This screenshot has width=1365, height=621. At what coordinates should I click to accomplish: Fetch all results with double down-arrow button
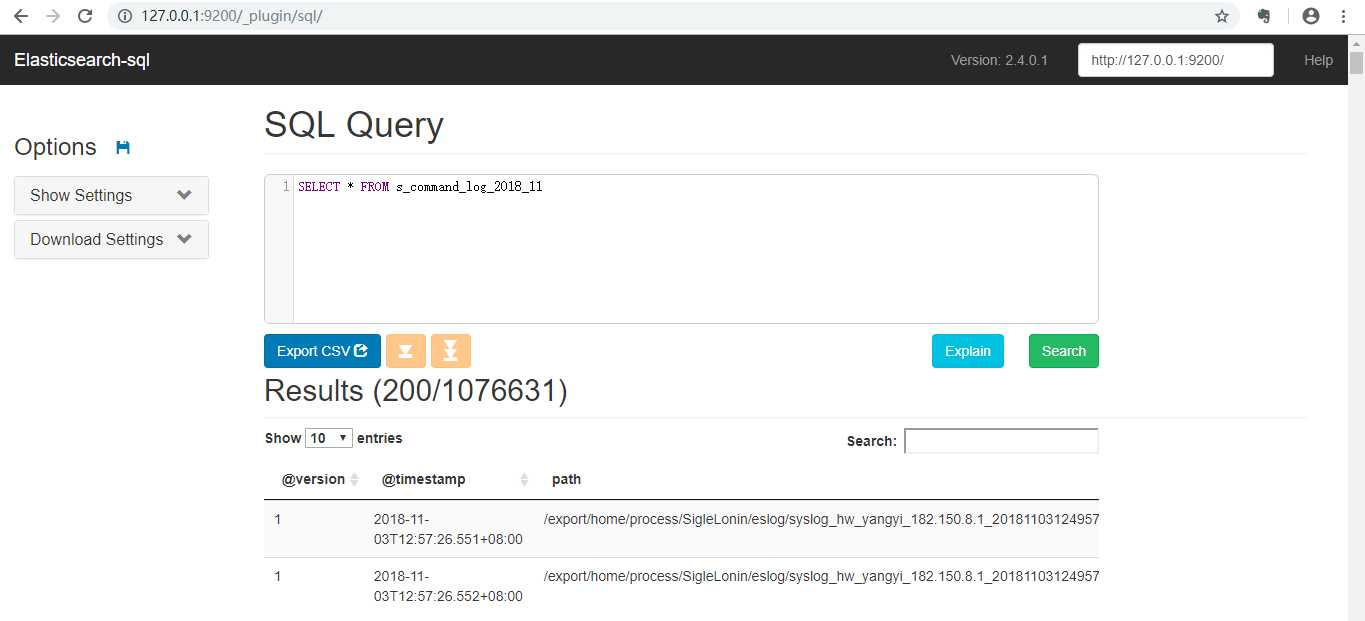pyautogui.click(x=451, y=351)
